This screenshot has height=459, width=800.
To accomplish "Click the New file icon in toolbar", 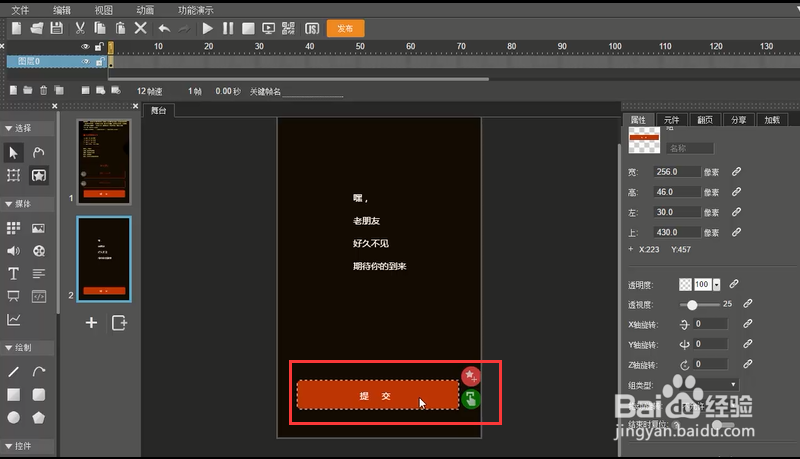I will (16, 28).
